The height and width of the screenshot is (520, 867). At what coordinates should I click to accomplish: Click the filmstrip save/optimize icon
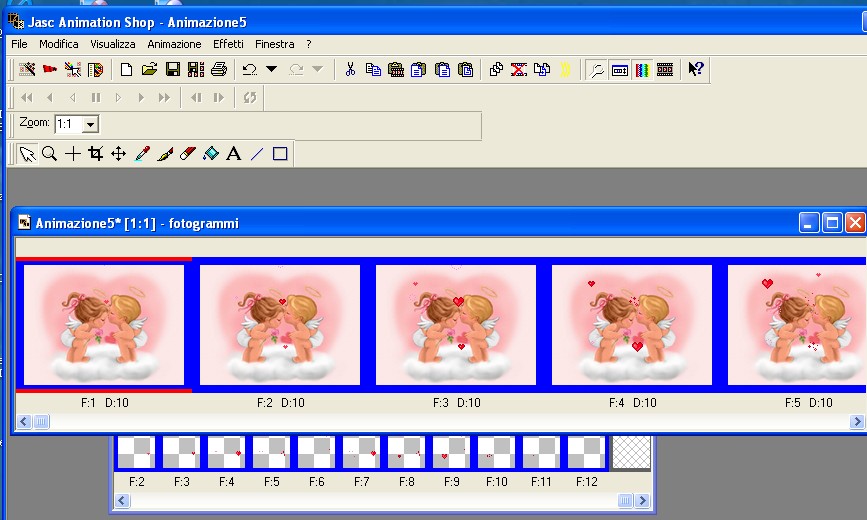pyautogui.click(x=196, y=69)
